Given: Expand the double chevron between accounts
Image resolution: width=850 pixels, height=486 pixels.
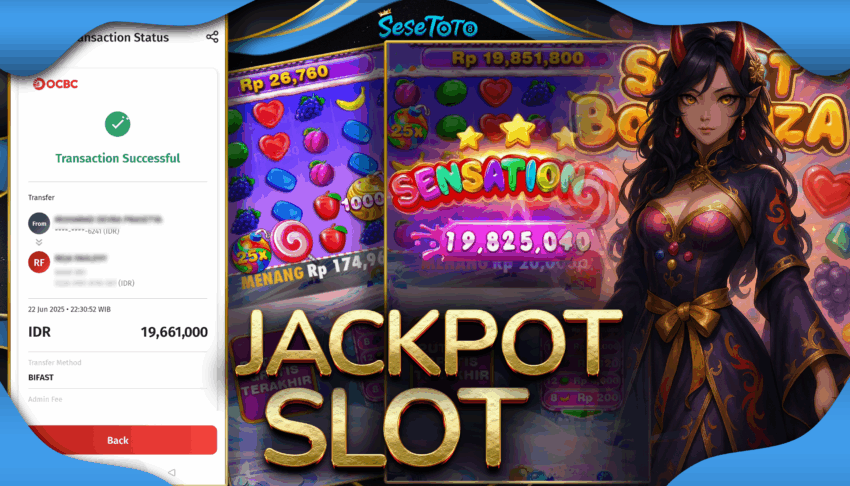Looking at the screenshot, I should [x=39, y=242].
